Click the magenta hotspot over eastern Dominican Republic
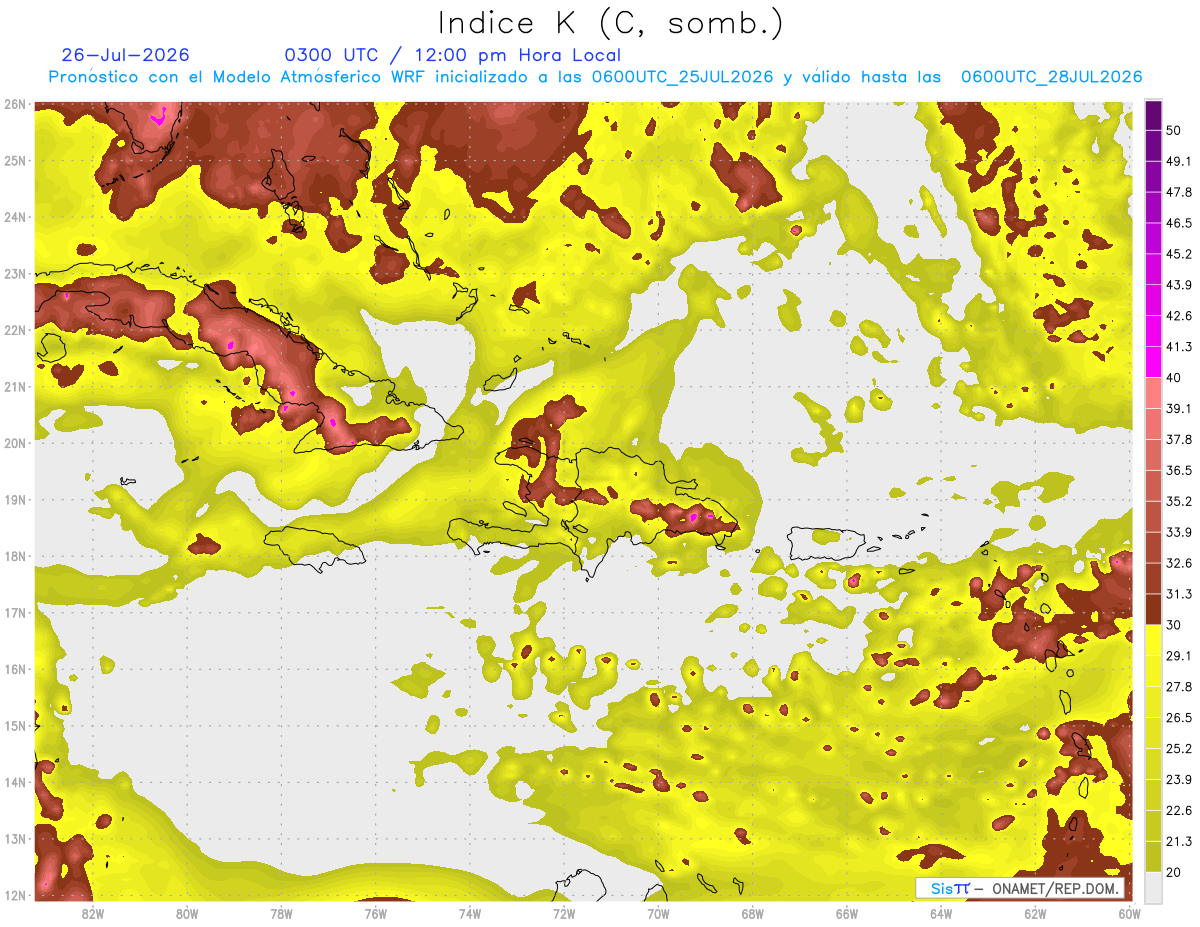This screenshot has width=1200, height=927. 693,517
